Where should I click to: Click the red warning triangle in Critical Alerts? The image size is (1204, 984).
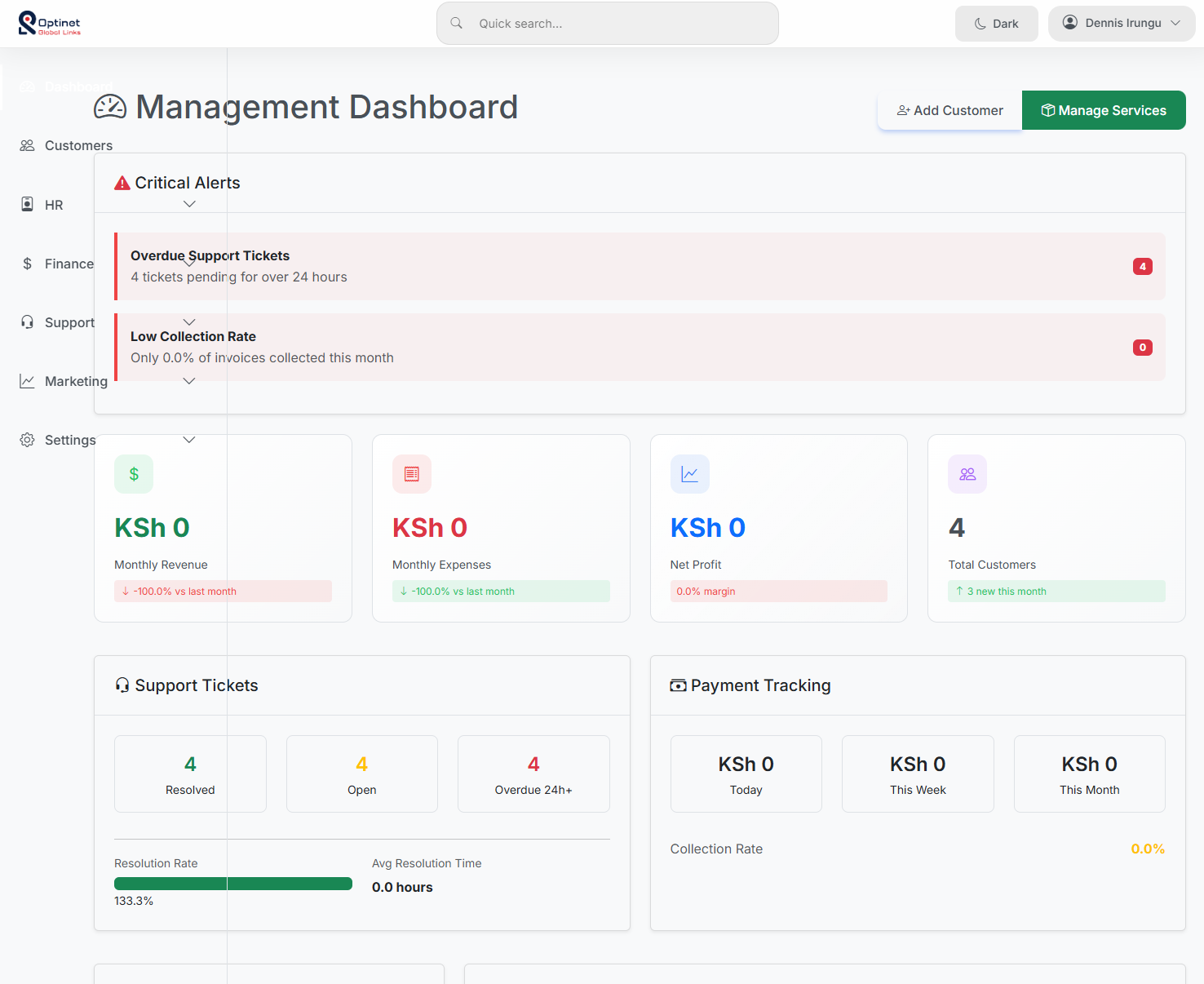(122, 183)
